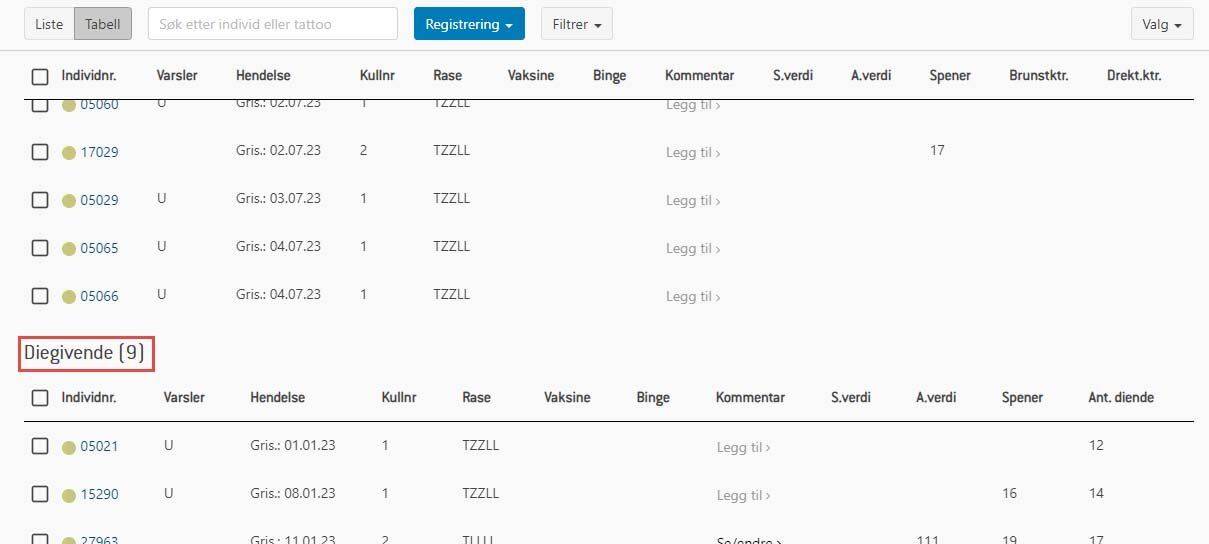The width and height of the screenshot is (1209, 544).
Task: Click status dot beside individ 05021
Action: [x=69, y=447]
